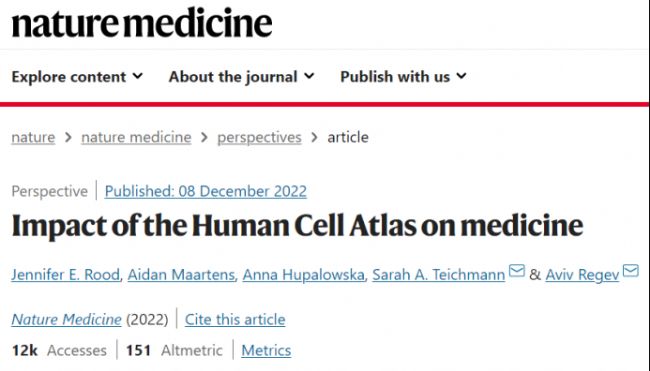Open author Jennifer E. Rood
This screenshot has height=371, width=650.
[65, 274]
